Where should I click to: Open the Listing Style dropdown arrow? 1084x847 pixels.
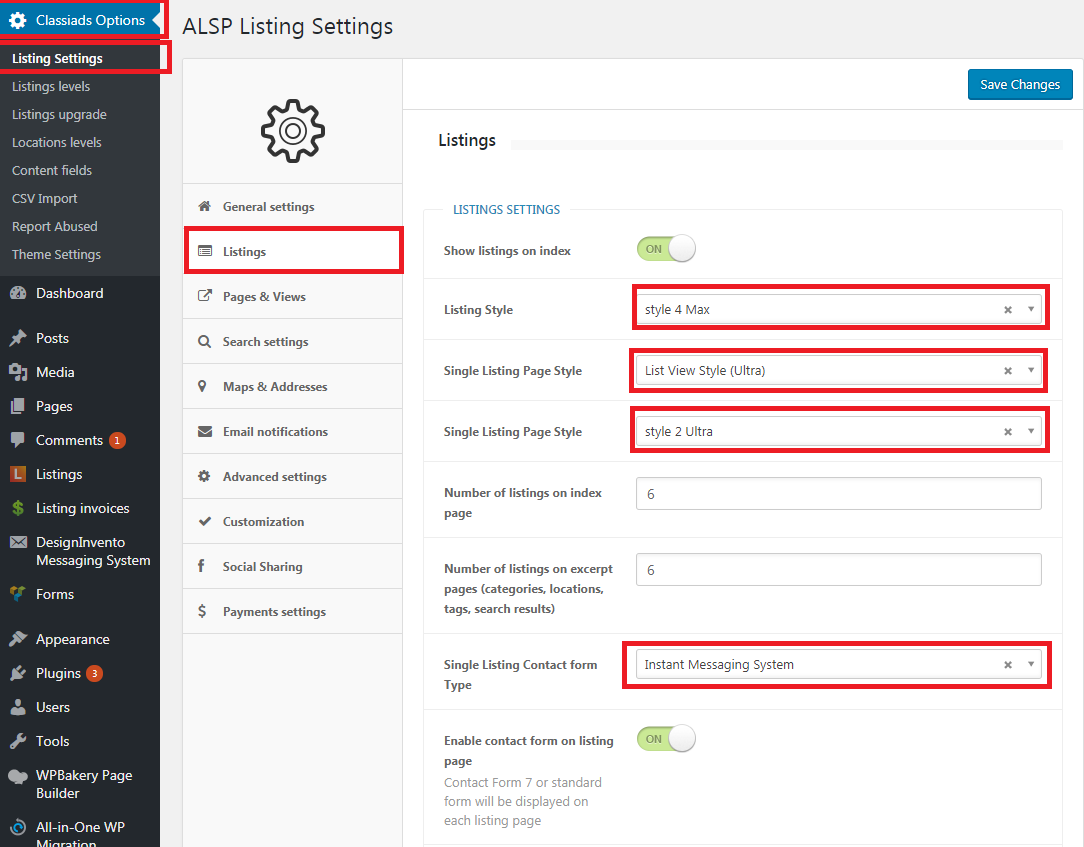click(x=1031, y=309)
